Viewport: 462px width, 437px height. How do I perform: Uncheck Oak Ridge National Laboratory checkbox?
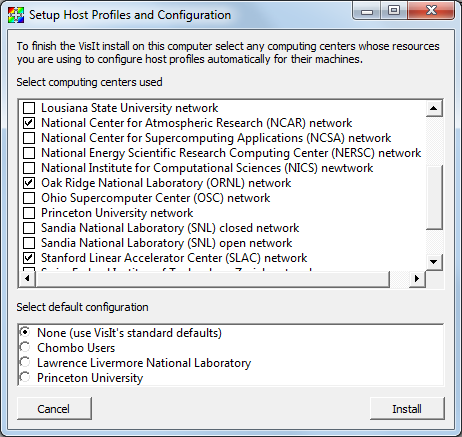click(x=29, y=183)
